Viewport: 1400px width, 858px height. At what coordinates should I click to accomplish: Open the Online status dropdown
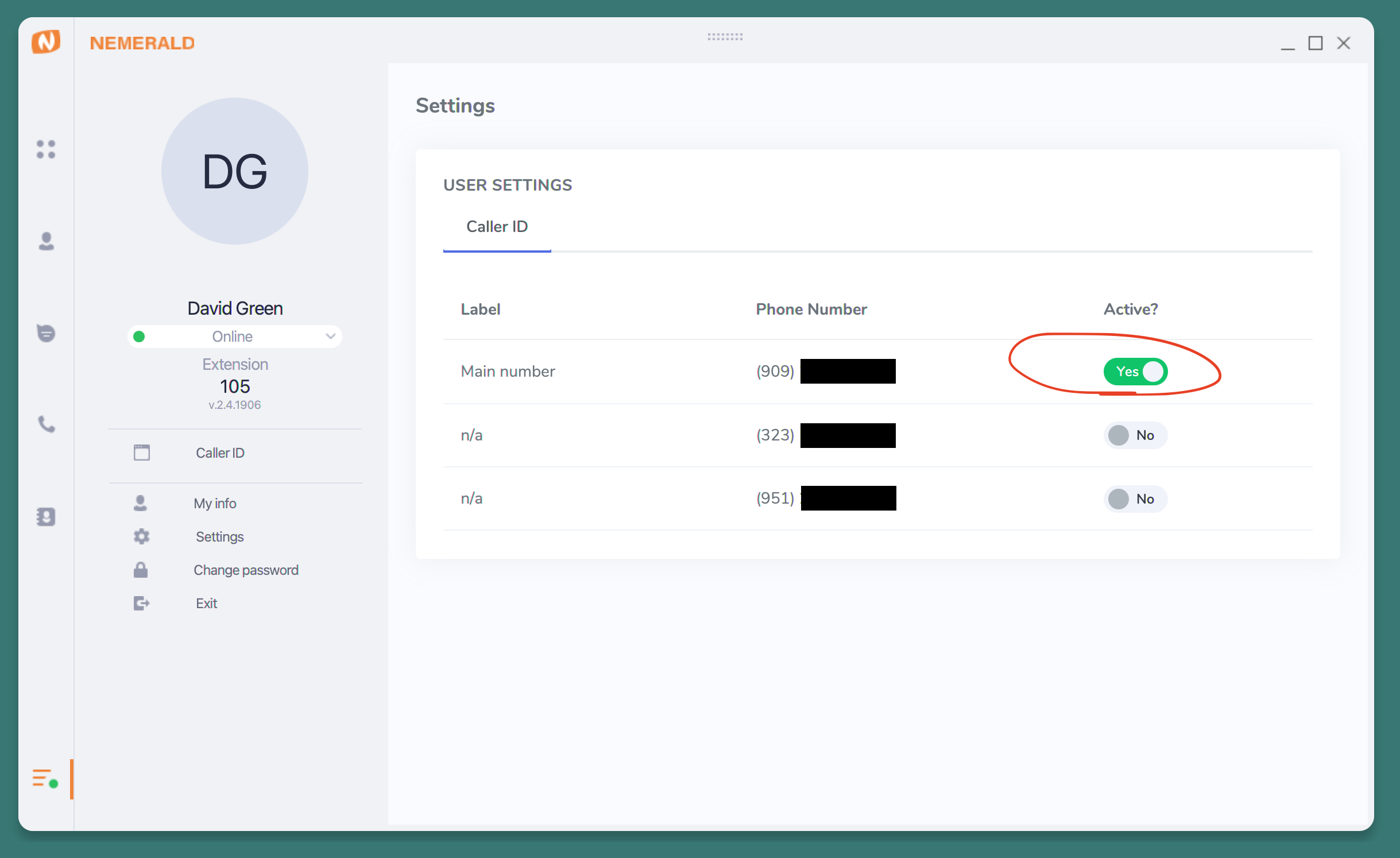[x=233, y=337]
